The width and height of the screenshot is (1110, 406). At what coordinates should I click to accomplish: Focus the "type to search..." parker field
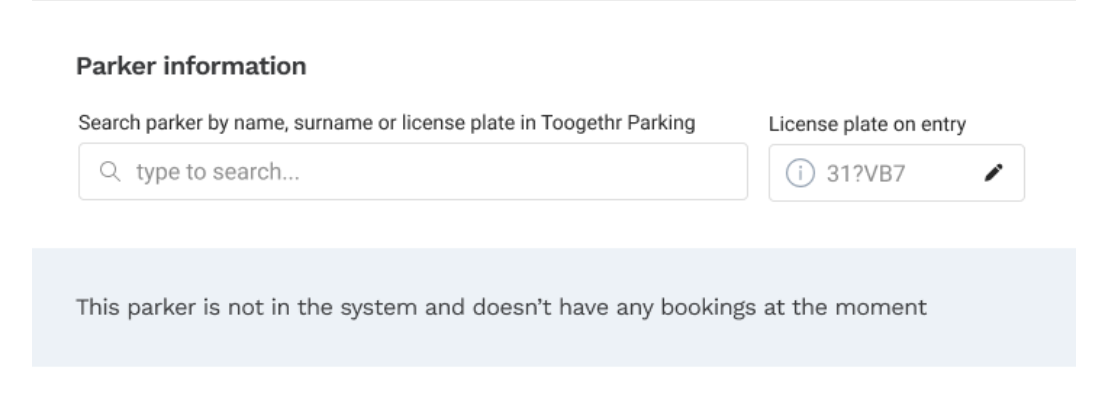click(x=420, y=172)
